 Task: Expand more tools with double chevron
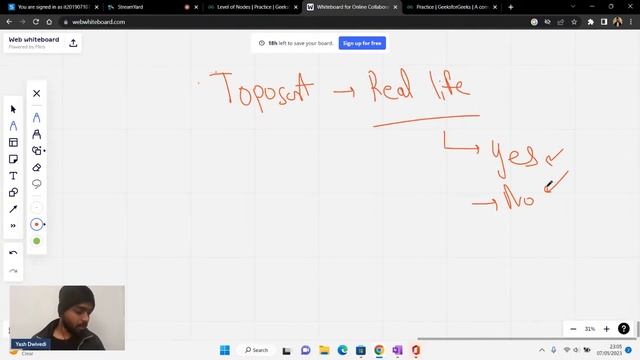click(x=13, y=226)
